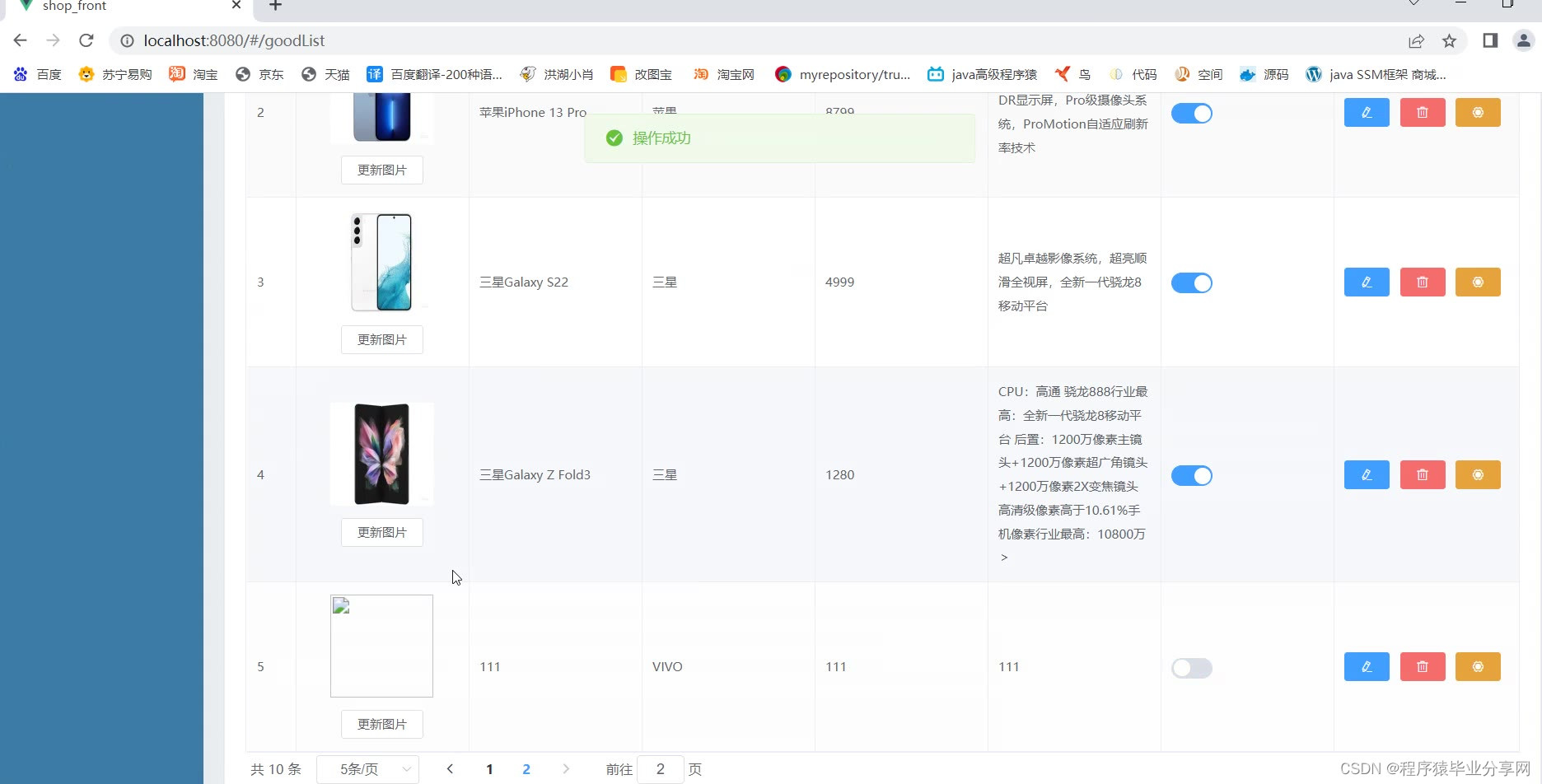This screenshot has width=1542, height=784.
Task: Open the 5条/页 page size dropdown
Action: pos(368,769)
